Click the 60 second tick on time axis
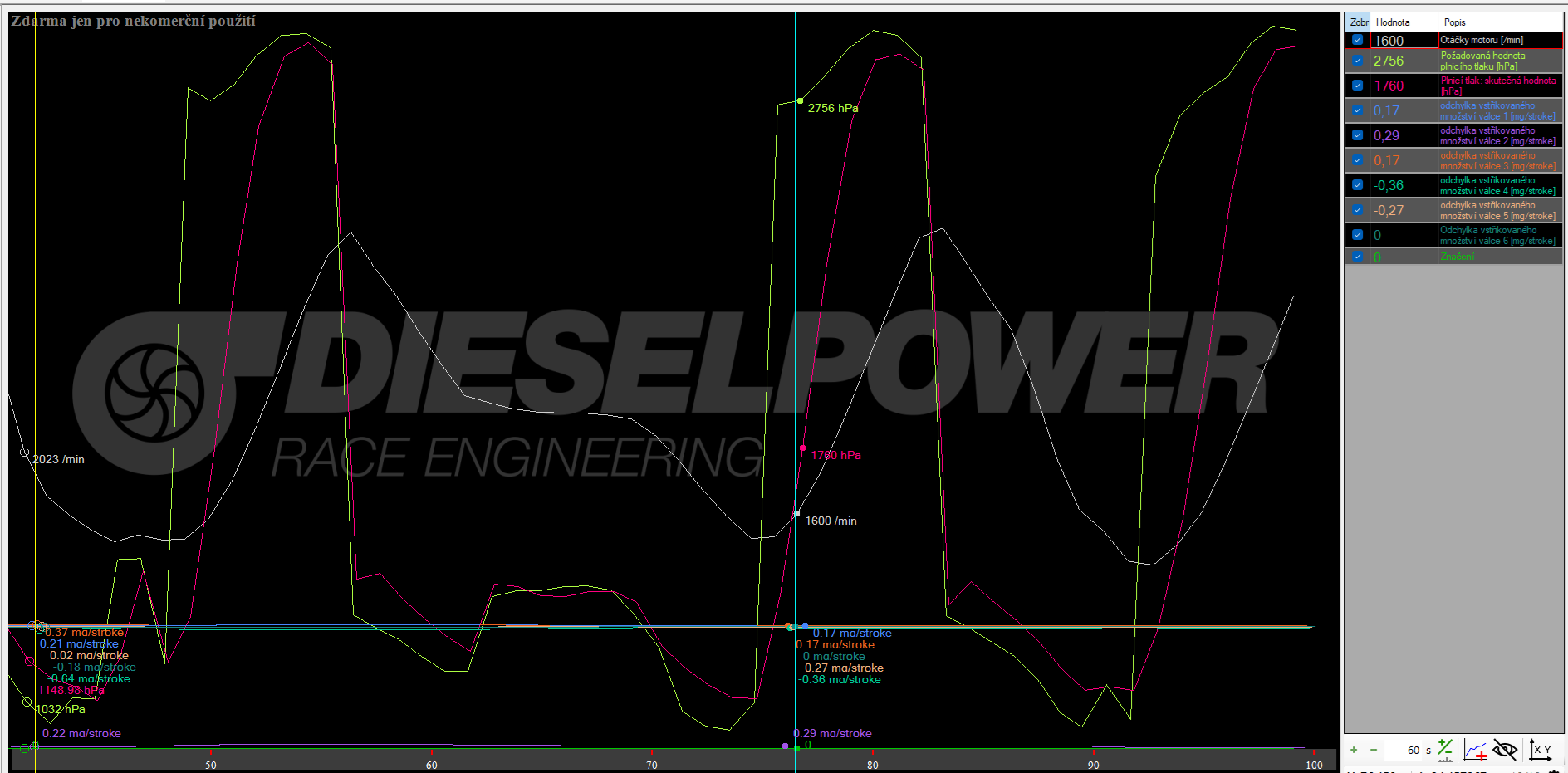Viewport: 1568px width, 773px height. [432, 765]
